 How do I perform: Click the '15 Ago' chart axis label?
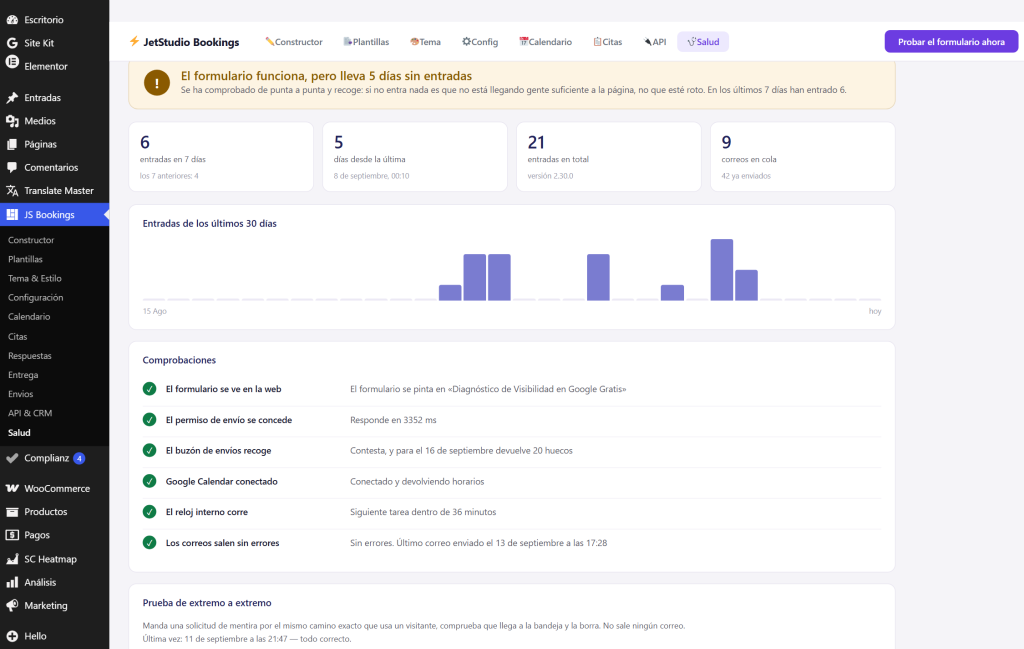[155, 311]
